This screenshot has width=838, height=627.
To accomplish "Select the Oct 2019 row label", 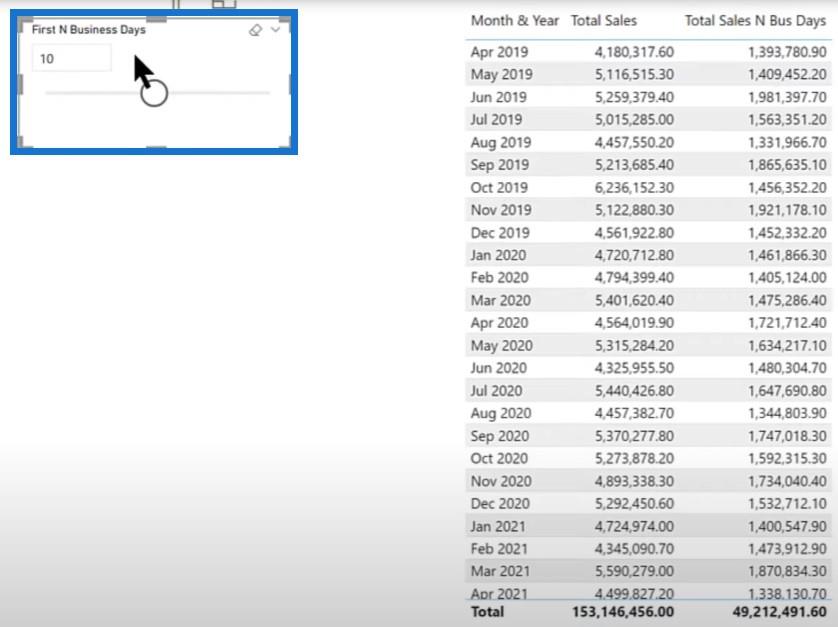I will (499, 188).
